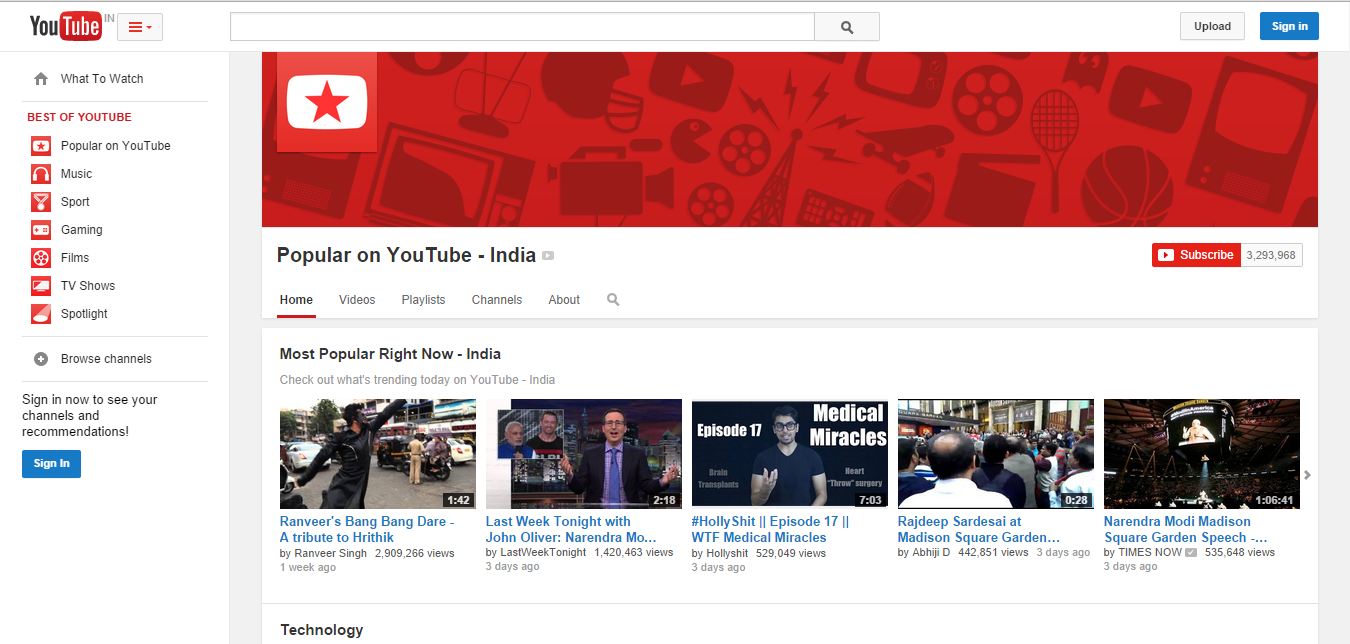Open TV Shows in the sidebar
Viewport: 1350px width, 644px height.
[88, 286]
